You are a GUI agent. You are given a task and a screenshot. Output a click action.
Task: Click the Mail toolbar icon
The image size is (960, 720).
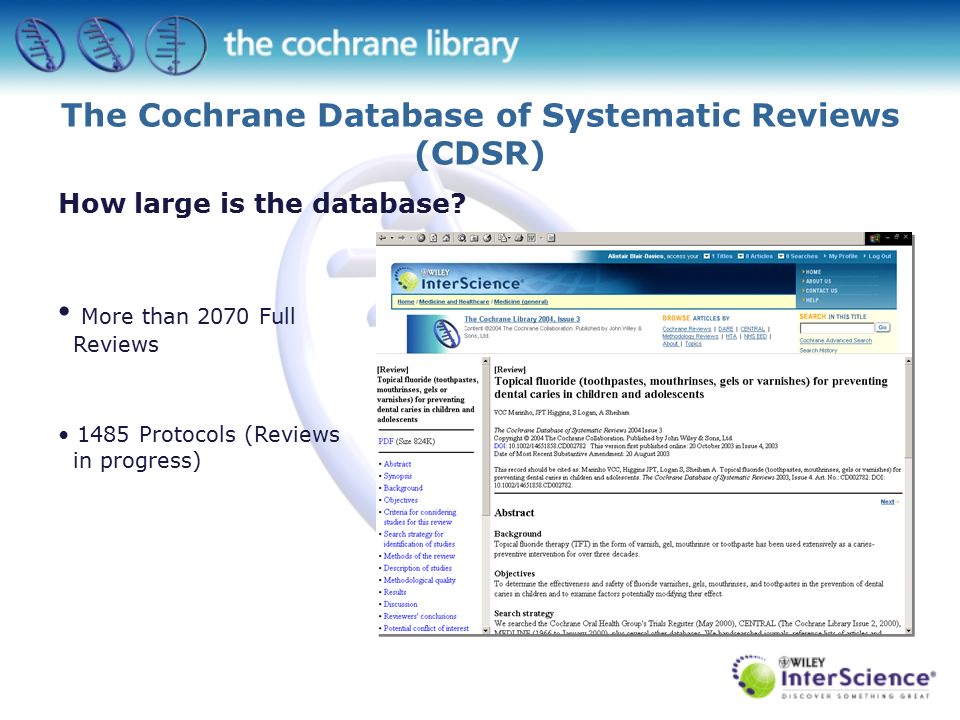503,238
